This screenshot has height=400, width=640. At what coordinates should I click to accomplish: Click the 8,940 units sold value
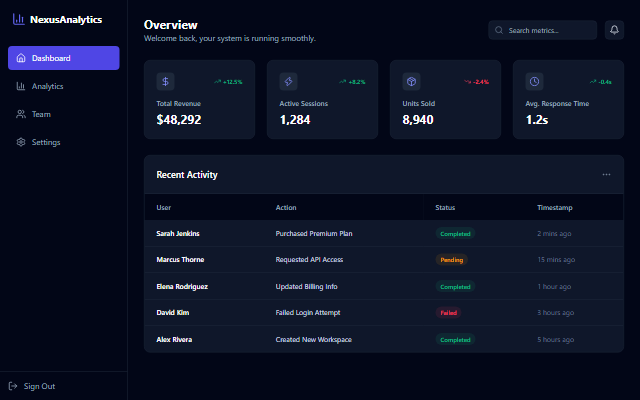[418, 120]
